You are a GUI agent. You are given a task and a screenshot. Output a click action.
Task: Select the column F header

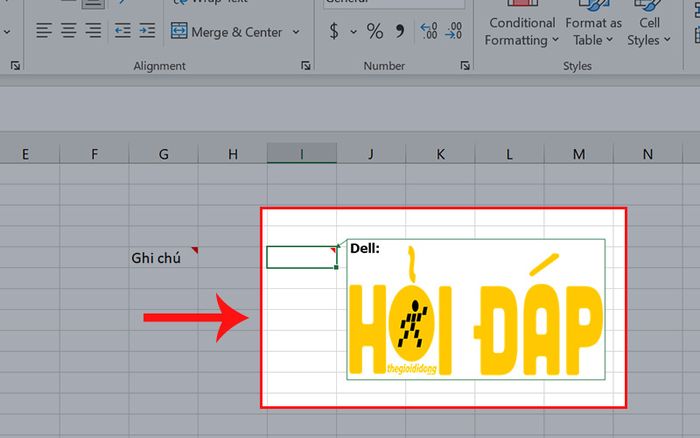click(x=94, y=154)
